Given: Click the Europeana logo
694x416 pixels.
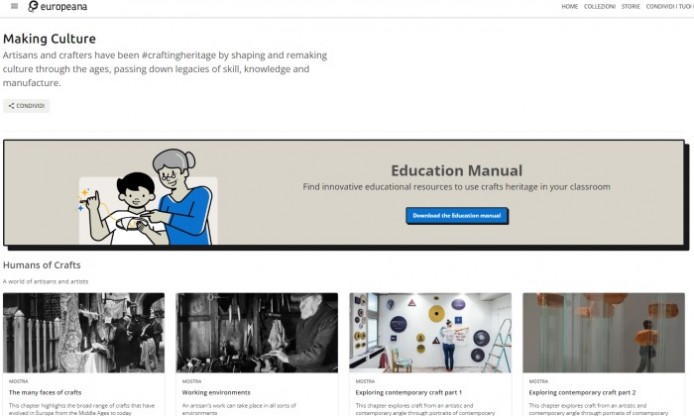Looking at the screenshot, I should [x=58, y=6].
